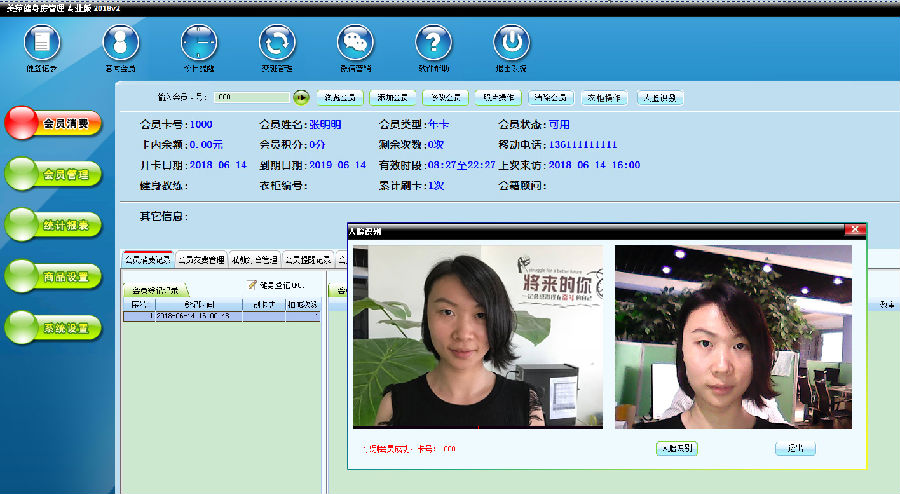Click the 衣柜操作 button

604,98
